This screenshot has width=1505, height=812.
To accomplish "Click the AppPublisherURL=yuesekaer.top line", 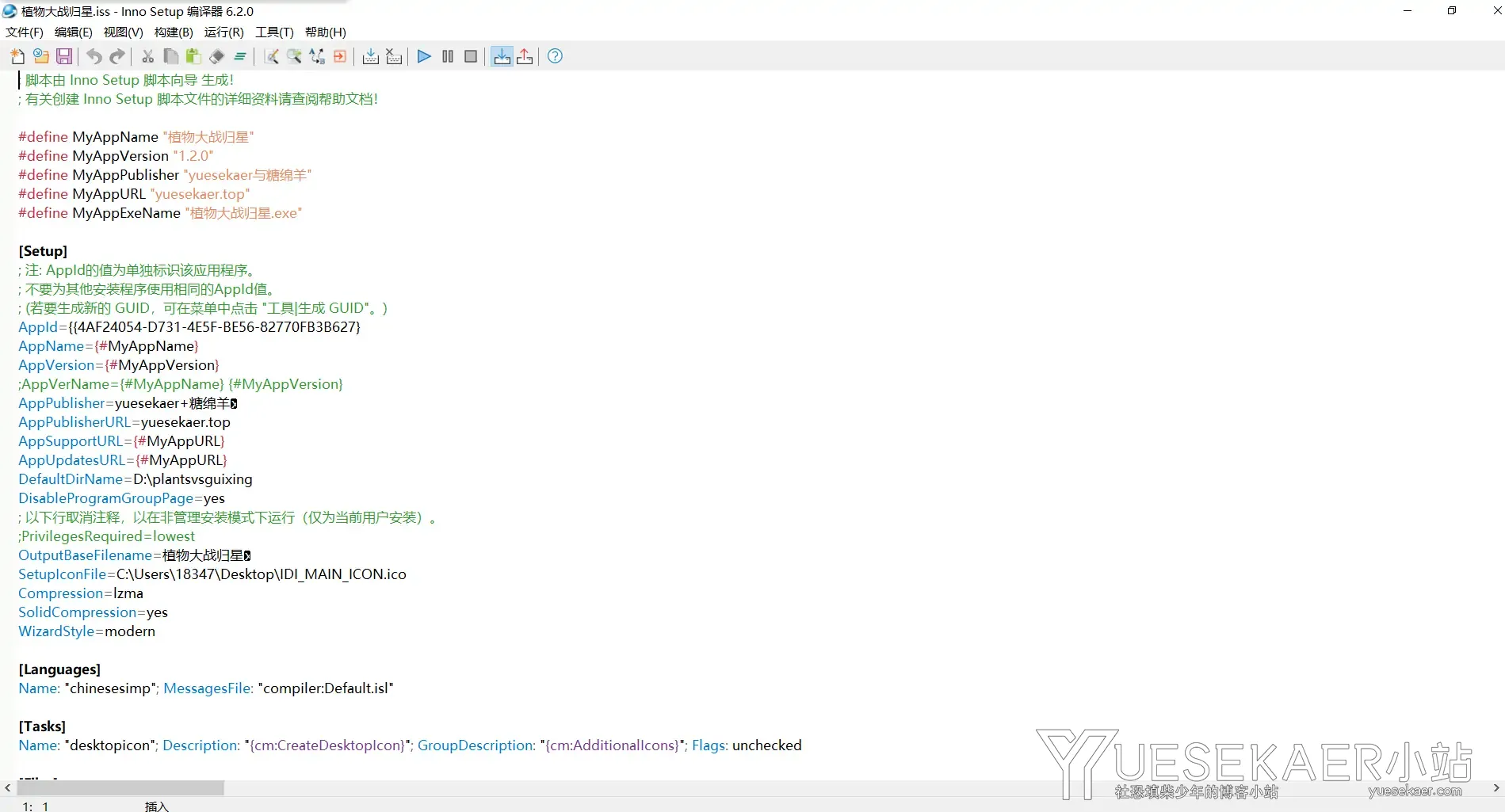I will 124,422.
